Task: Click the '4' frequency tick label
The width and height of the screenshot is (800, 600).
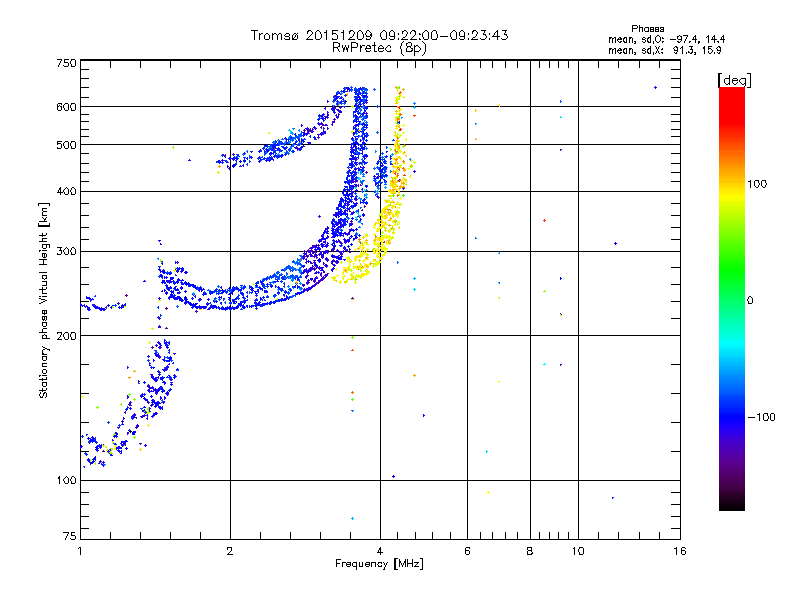Action: click(x=380, y=551)
